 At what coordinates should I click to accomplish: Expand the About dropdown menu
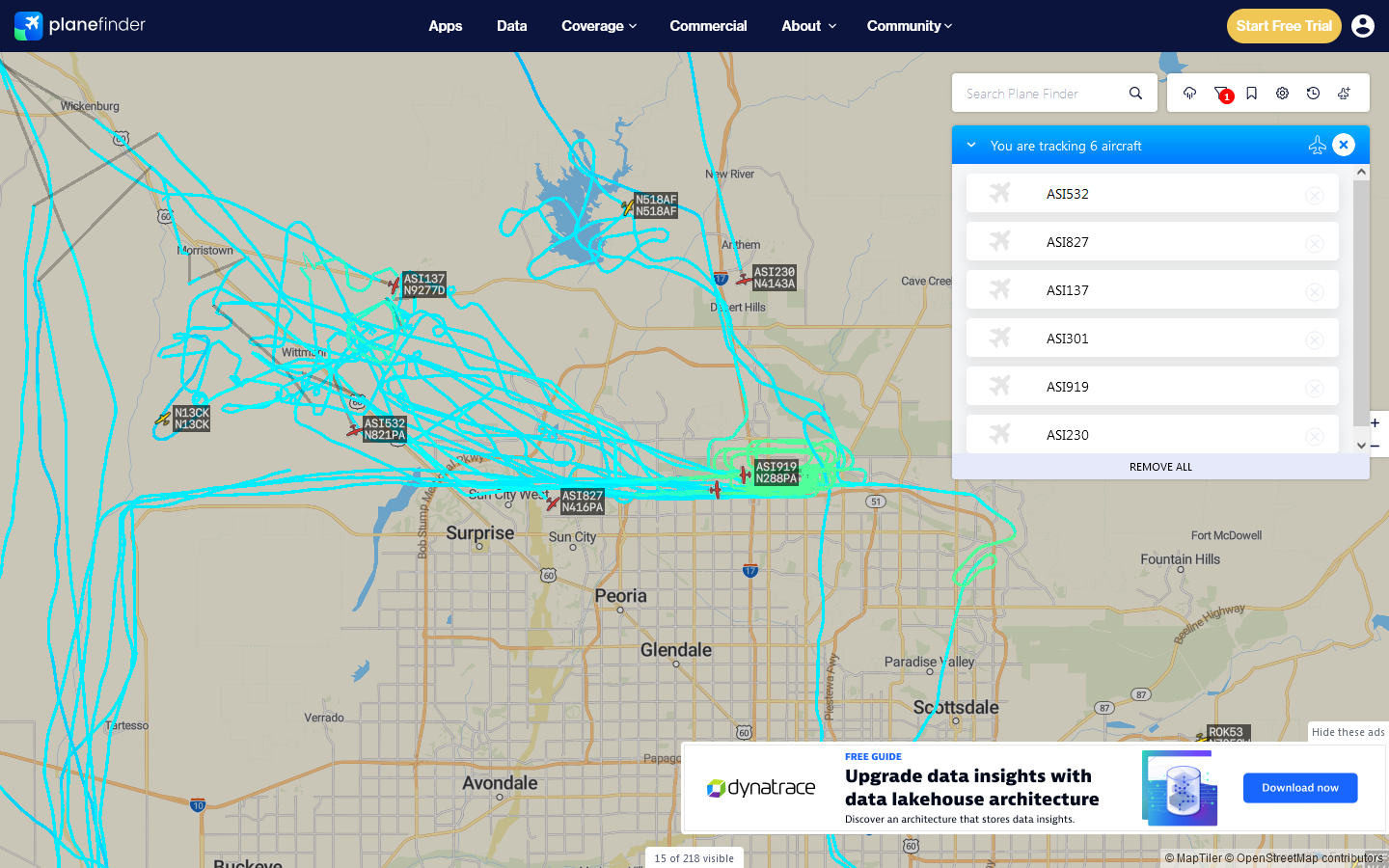tap(808, 26)
